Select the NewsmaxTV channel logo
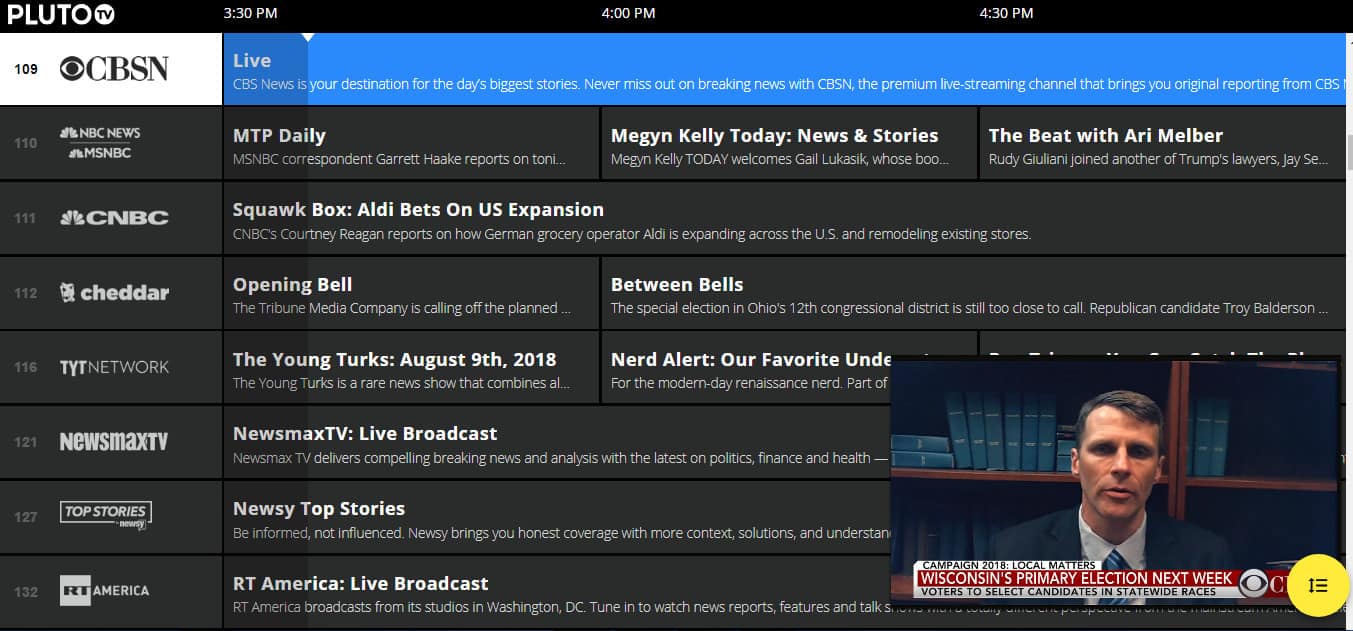1353x631 pixels. 114,441
